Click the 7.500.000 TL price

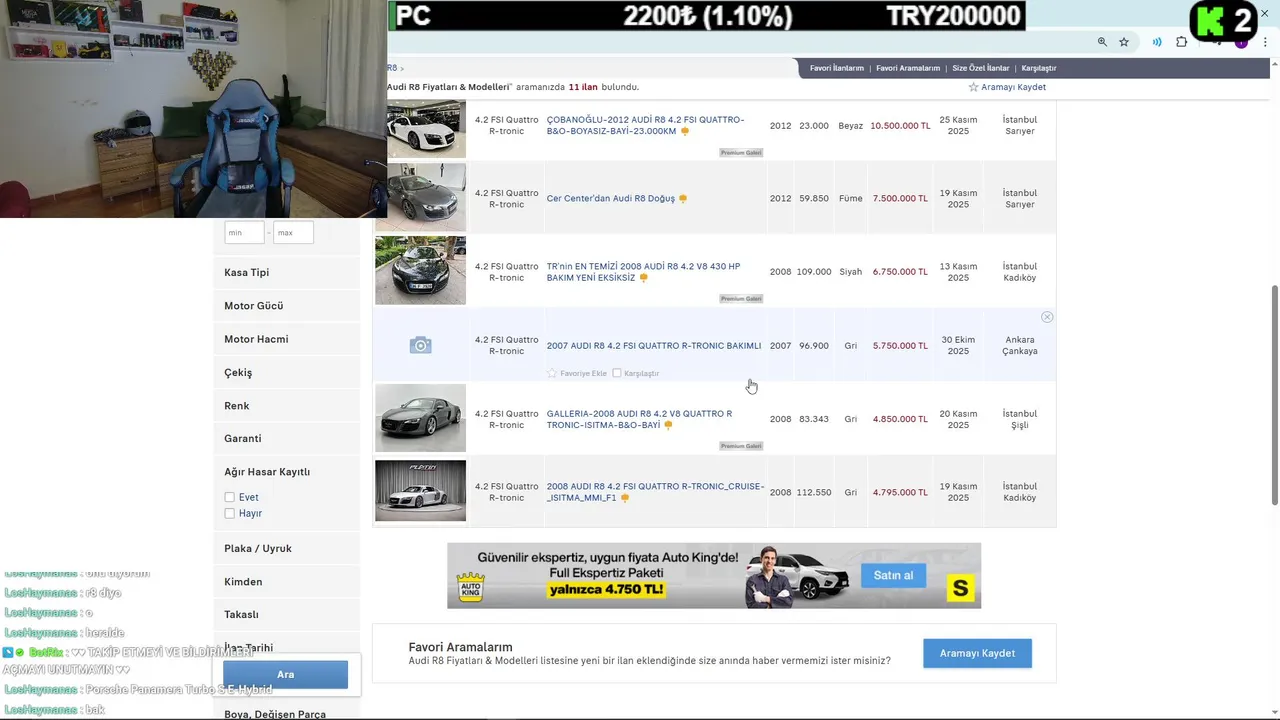point(900,199)
